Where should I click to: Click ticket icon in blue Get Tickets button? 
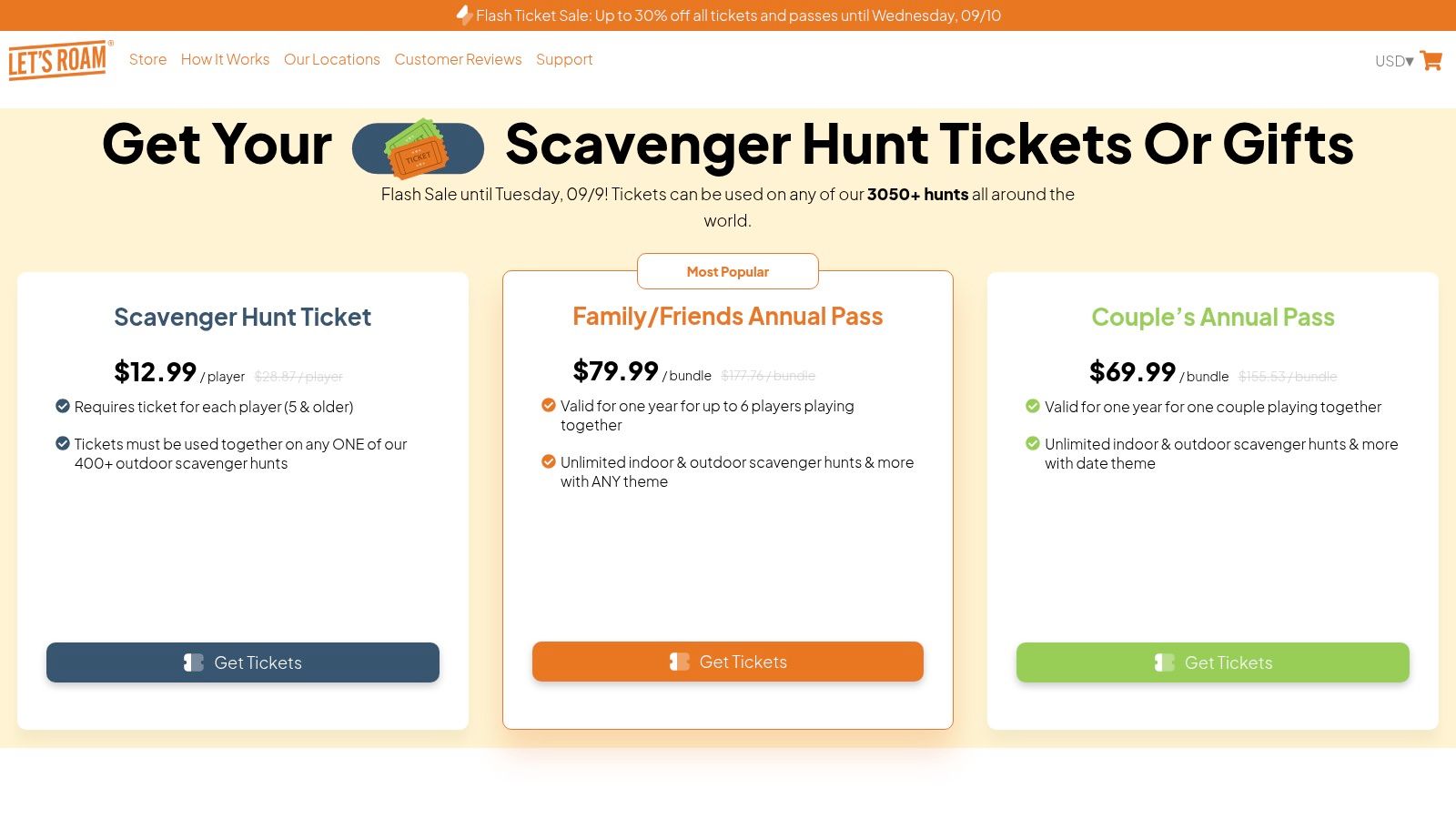coord(193,662)
